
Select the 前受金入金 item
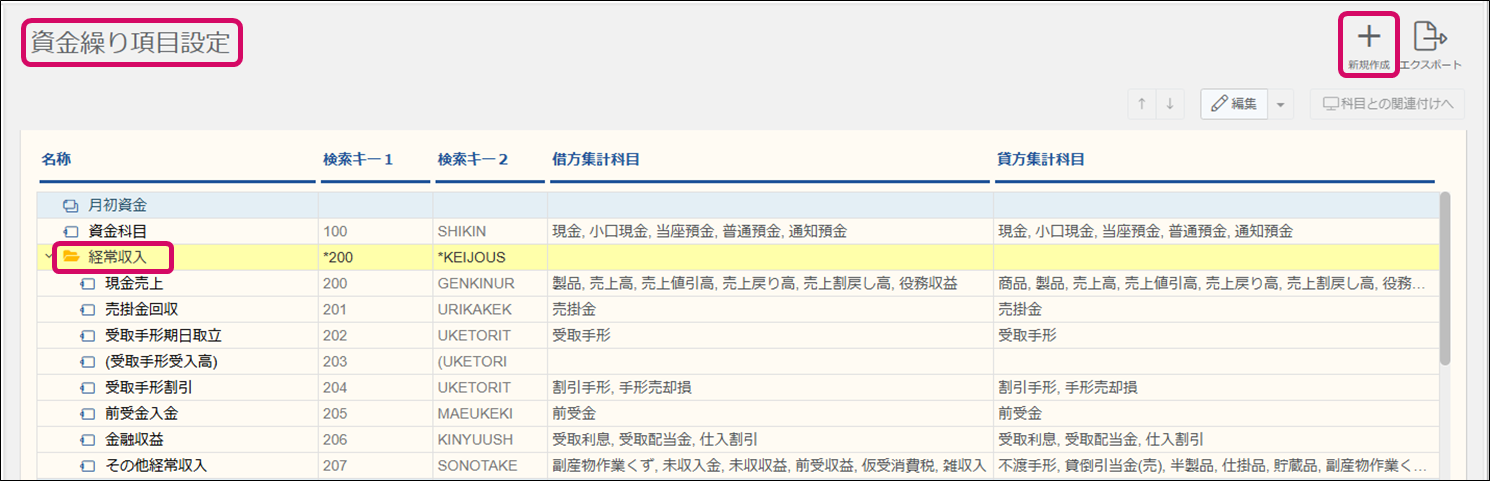click(141, 413)
